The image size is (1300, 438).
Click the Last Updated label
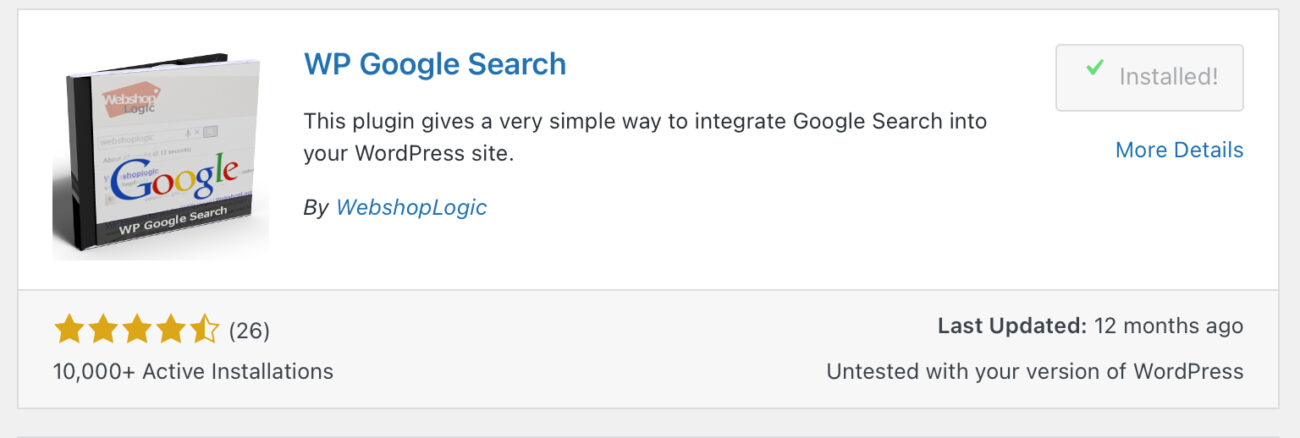[x=1012, y=326]
